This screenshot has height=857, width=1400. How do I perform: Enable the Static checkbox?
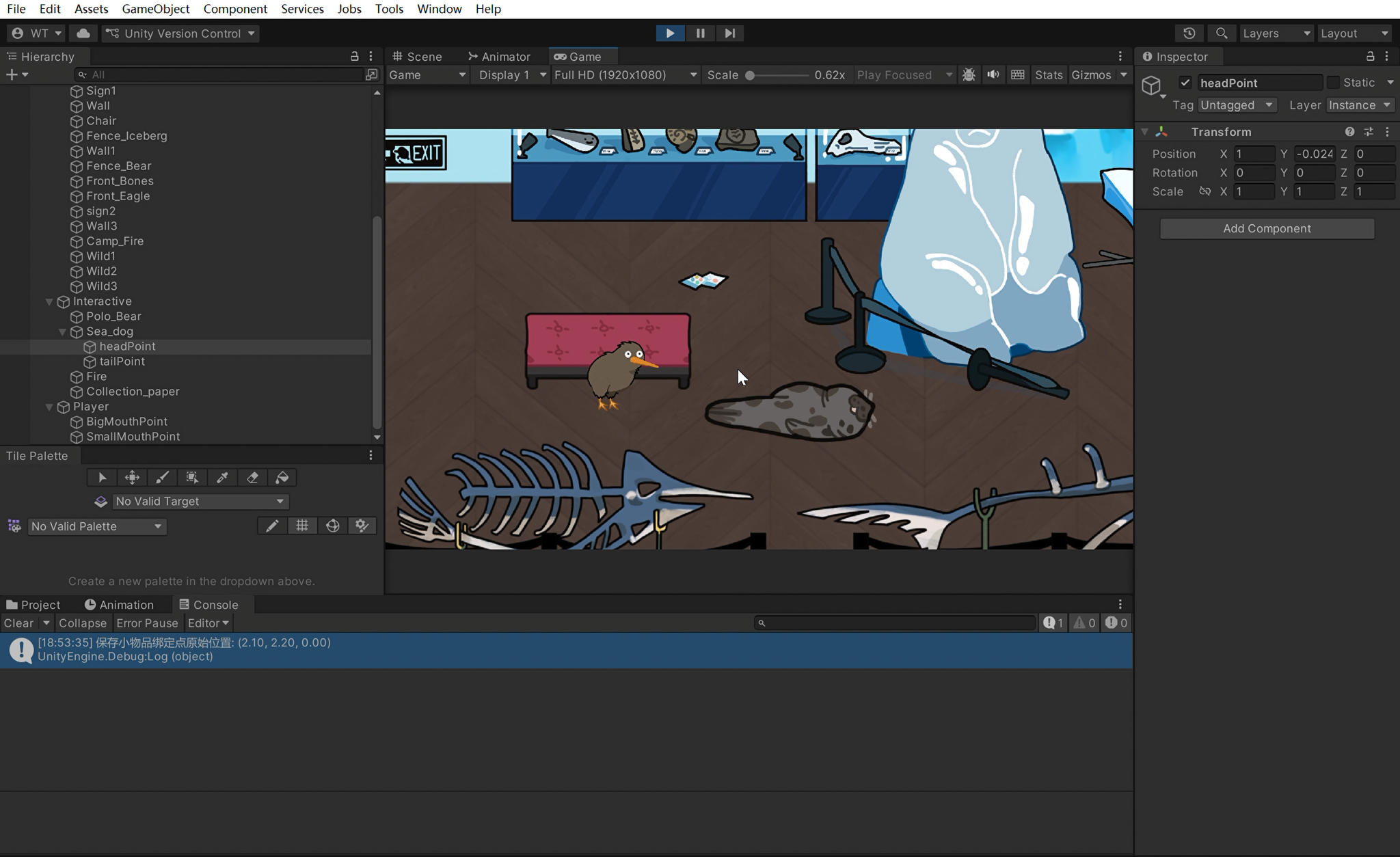(x=1333, y=83)
